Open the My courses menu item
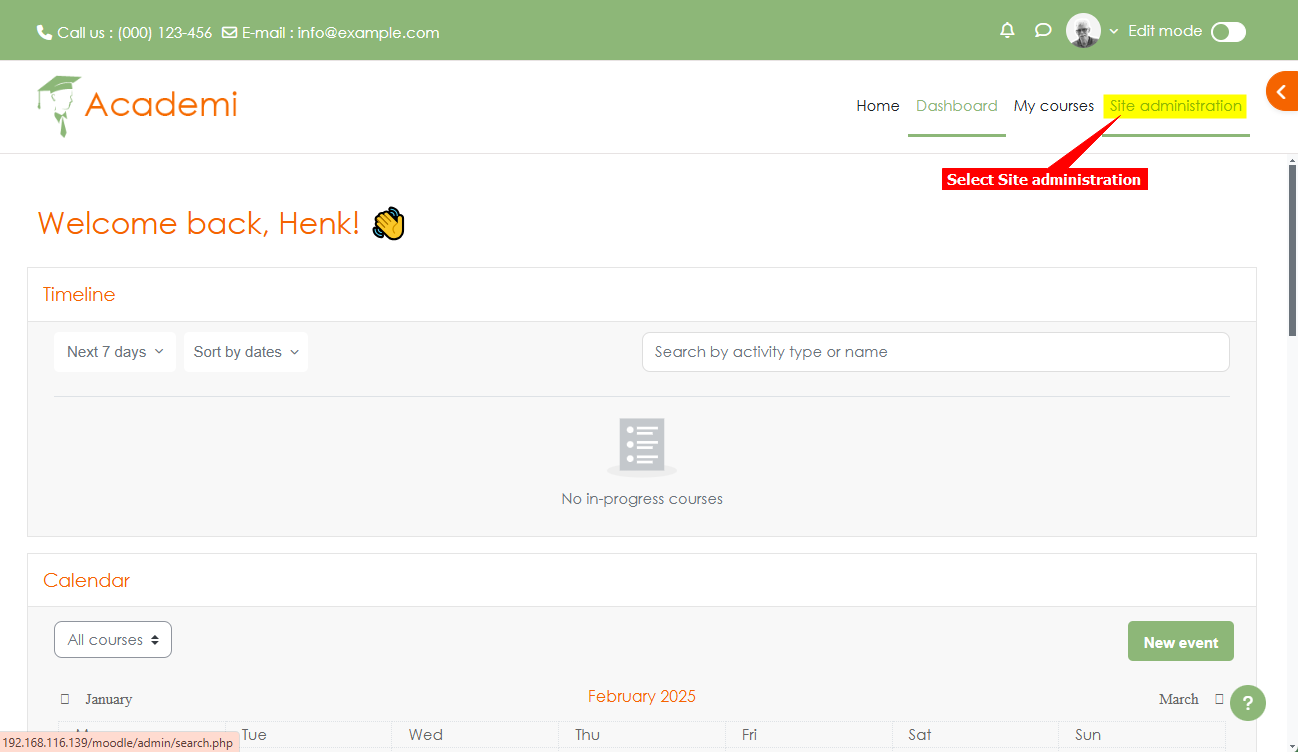 click(x=1054, y=106)
